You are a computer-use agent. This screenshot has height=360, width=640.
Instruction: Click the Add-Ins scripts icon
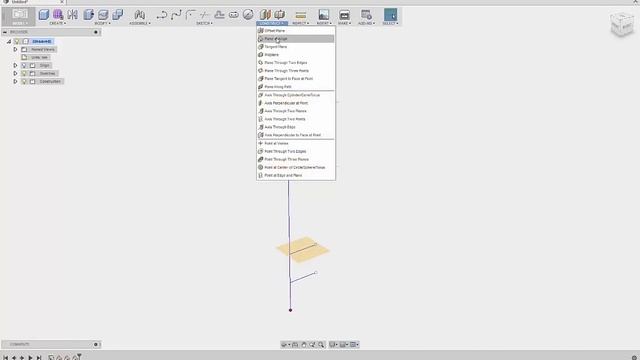click(x=366, y=15)
